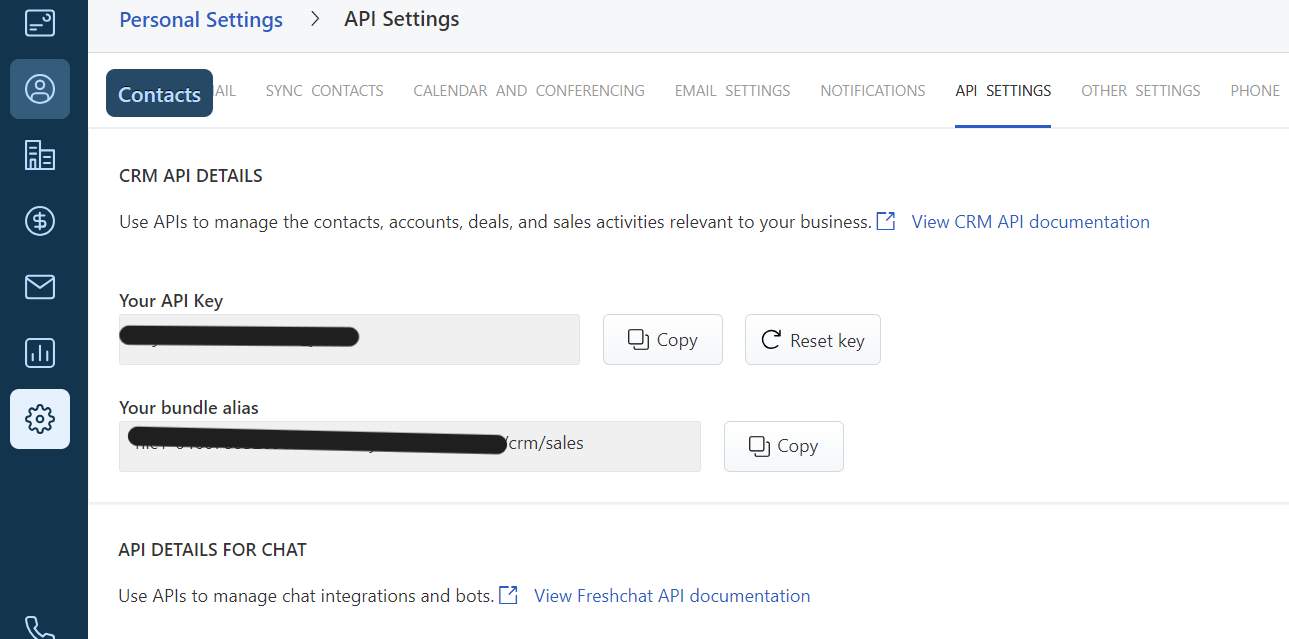Switch to the Other Settings tab

[x=1140, y=91]
